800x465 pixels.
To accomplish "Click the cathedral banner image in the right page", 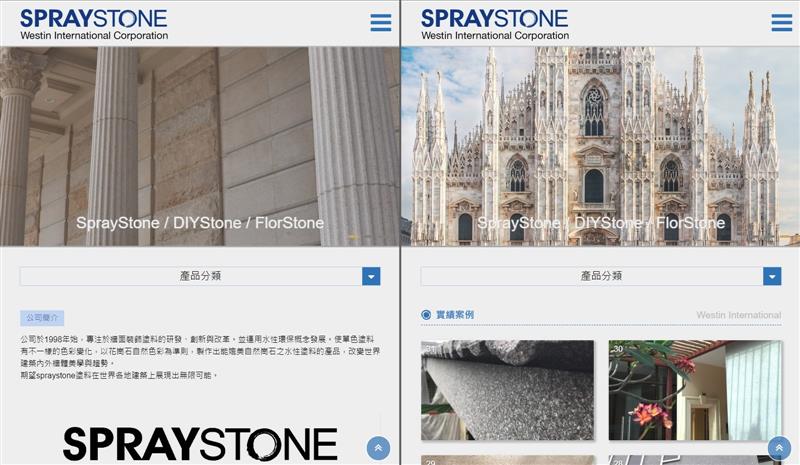I will point(601,146).
